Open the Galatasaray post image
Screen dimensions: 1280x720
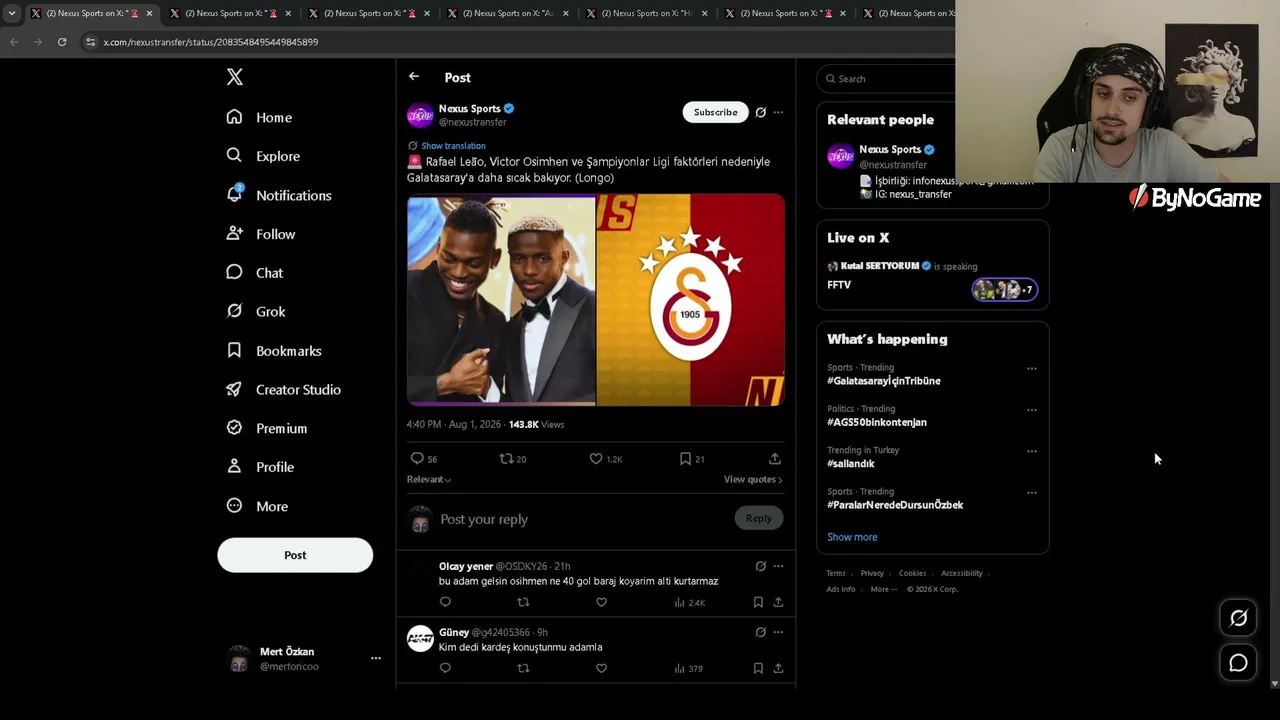(x=691, y=300)
